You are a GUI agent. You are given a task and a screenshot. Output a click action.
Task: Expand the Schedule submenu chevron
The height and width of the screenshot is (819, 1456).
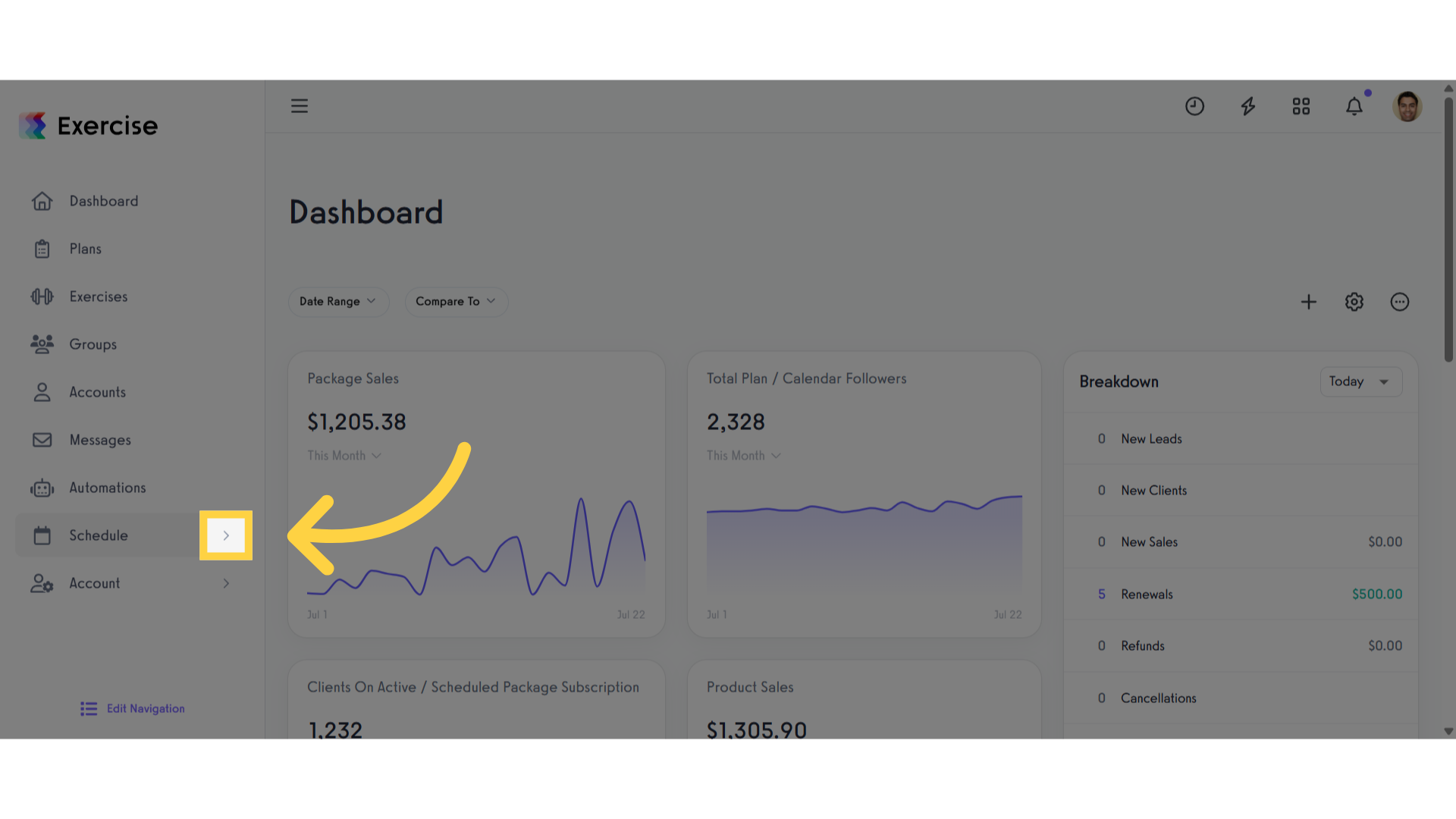pos(226,535)
